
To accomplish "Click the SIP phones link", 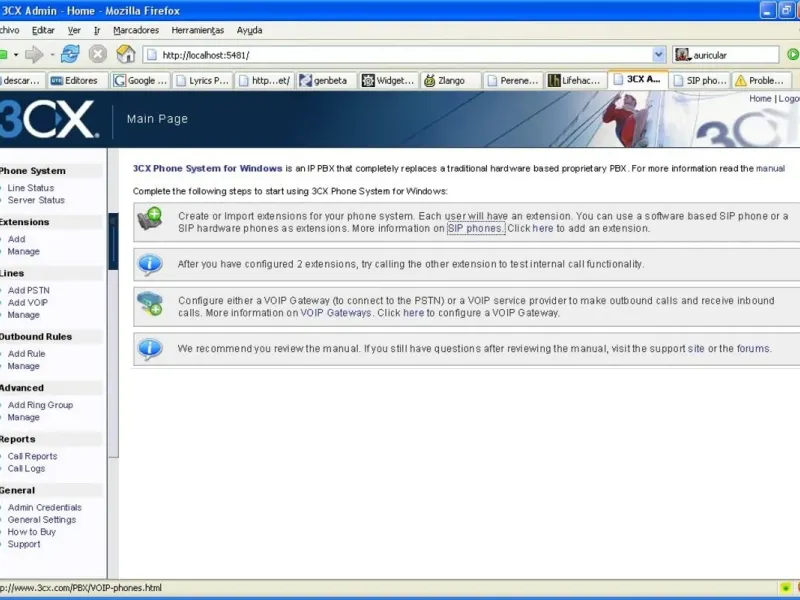I will tap(476, 229).
